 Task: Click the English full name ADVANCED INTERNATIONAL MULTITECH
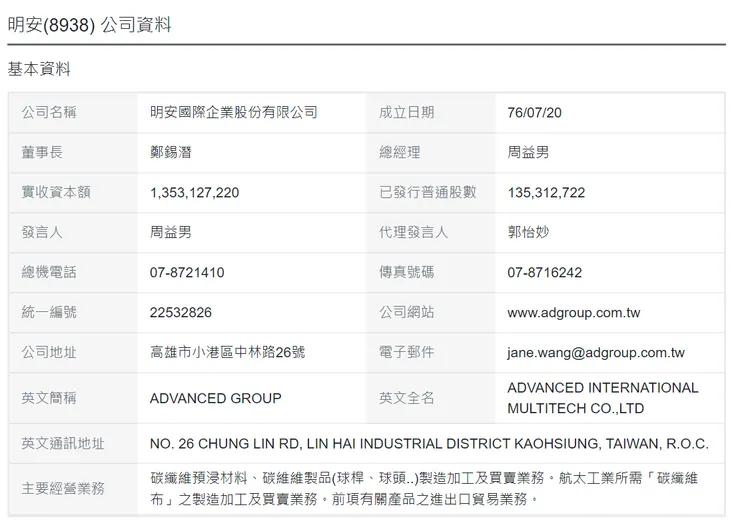pyautogui.click(x=603, y=398)
